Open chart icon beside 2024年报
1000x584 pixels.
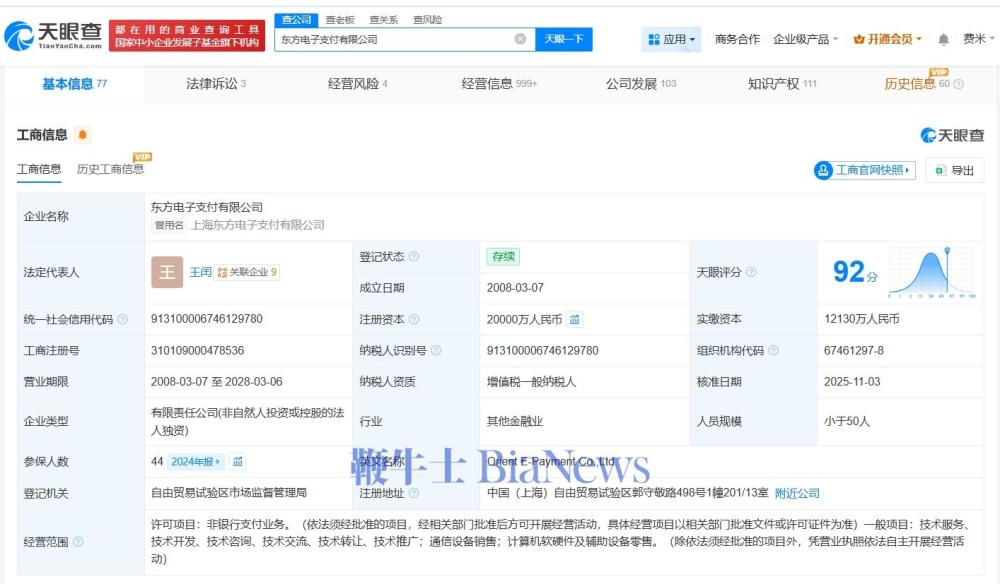238,461
